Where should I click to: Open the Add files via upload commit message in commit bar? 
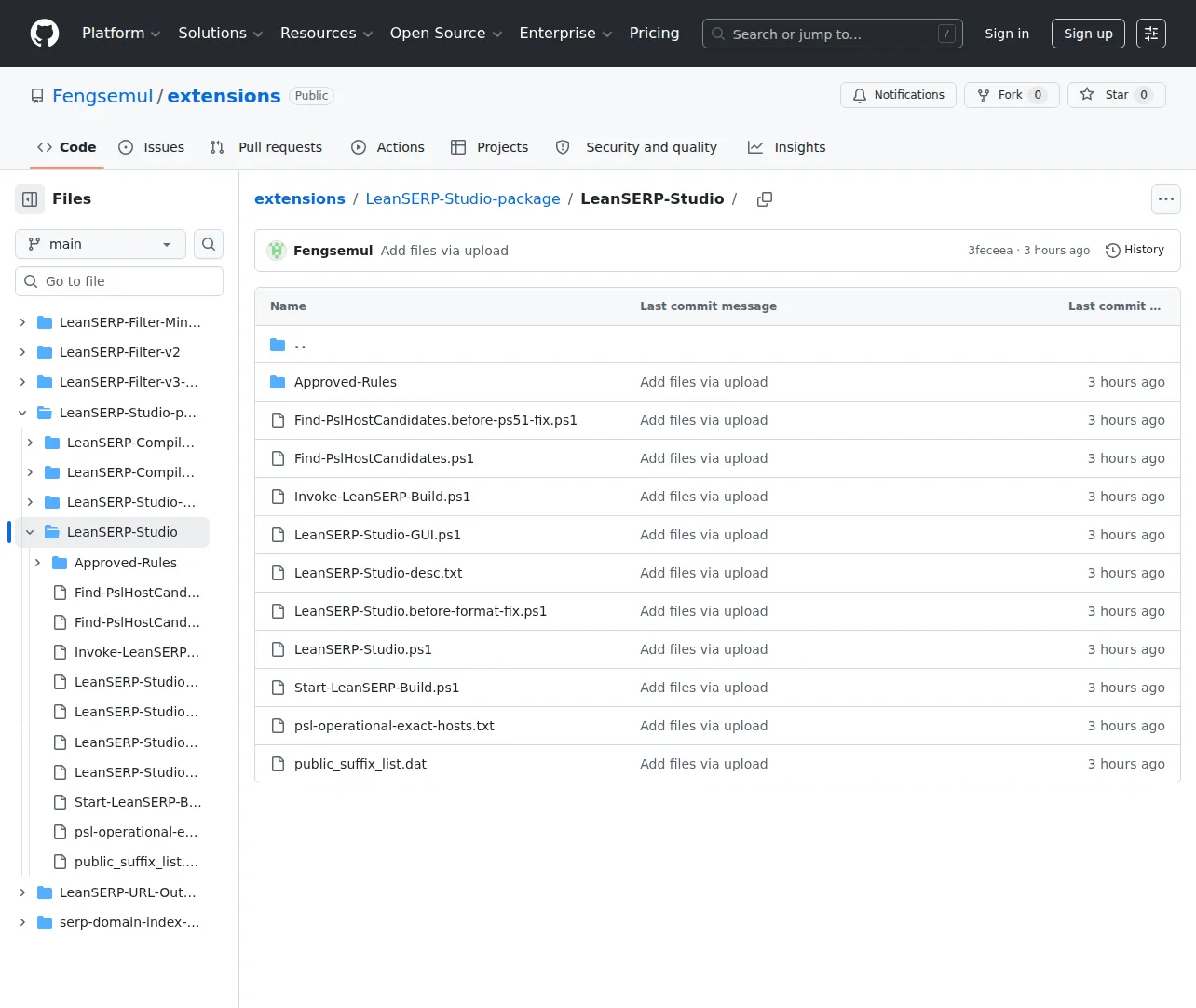click(444, 251)
